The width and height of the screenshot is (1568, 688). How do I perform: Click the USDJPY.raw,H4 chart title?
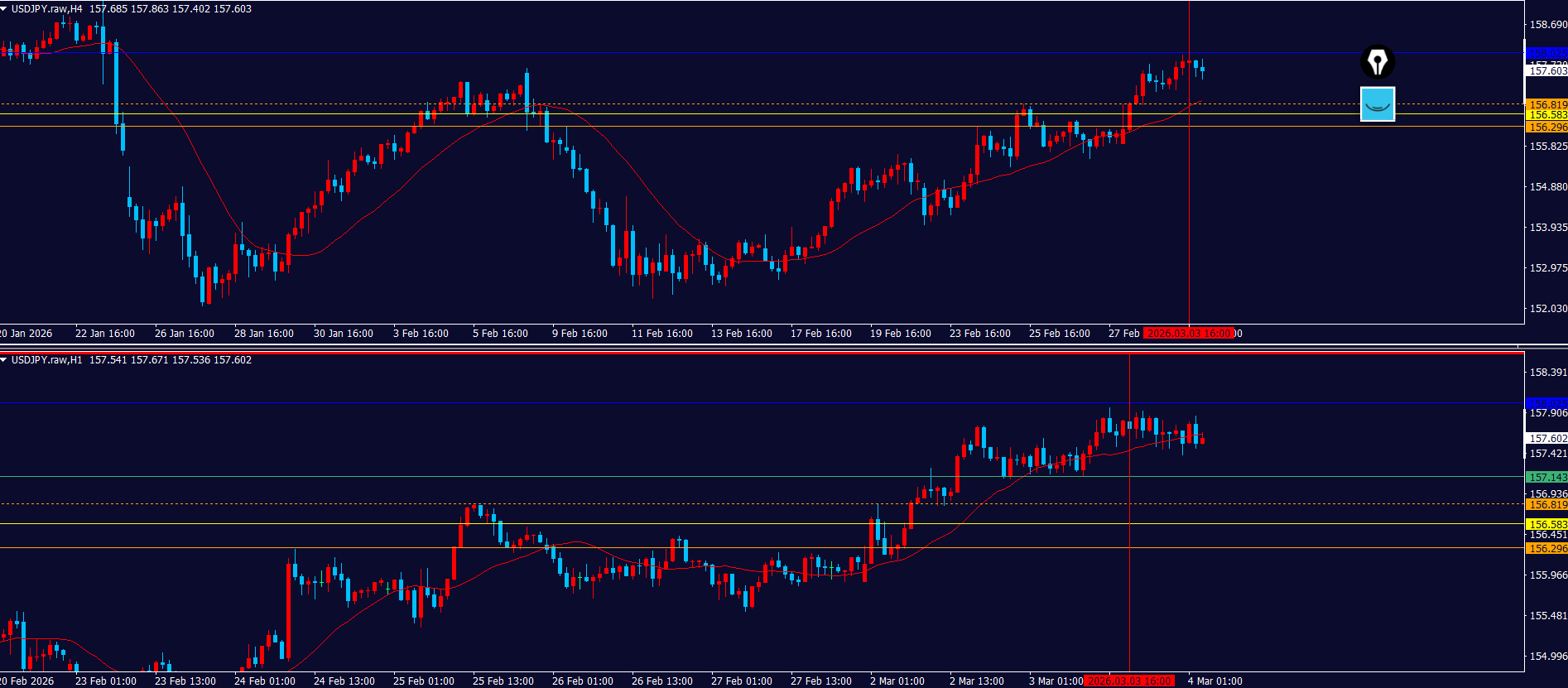46,9
